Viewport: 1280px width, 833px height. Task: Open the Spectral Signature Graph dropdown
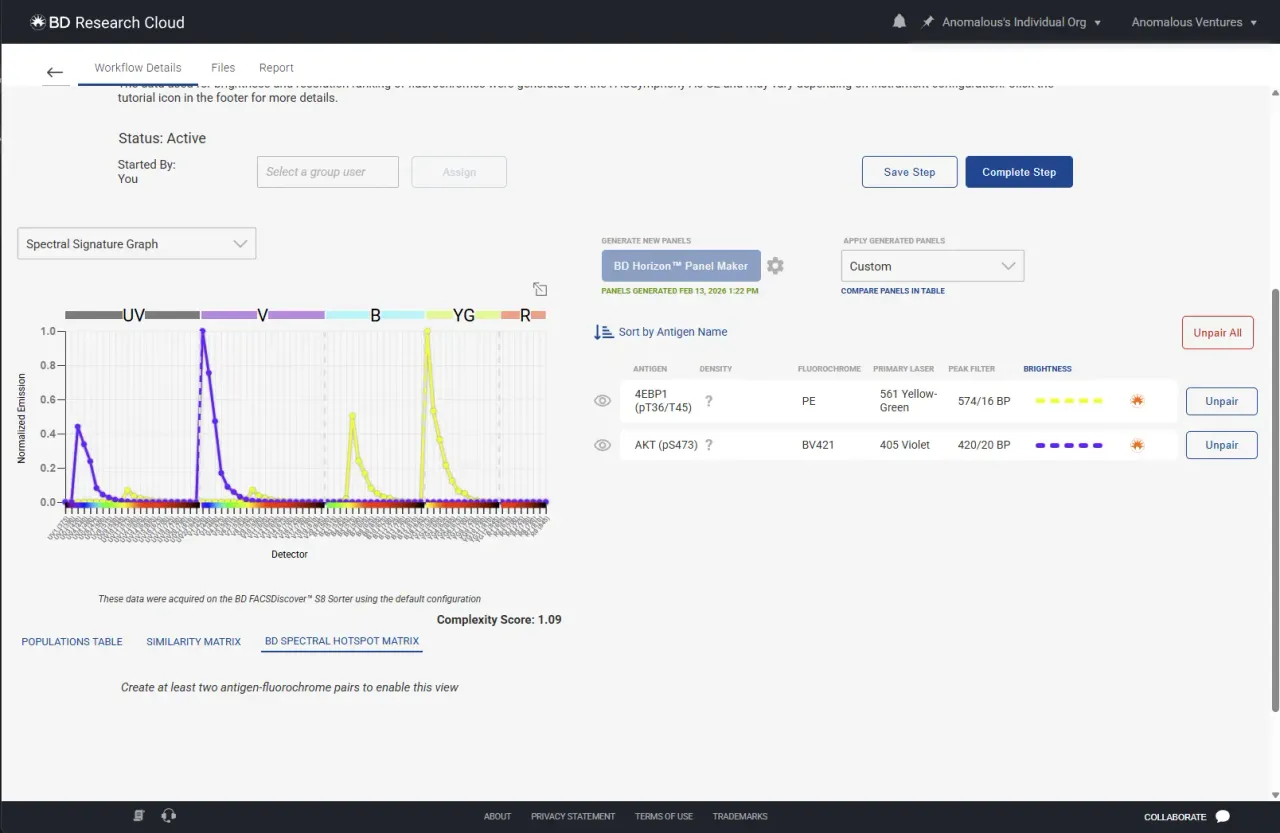136,244
